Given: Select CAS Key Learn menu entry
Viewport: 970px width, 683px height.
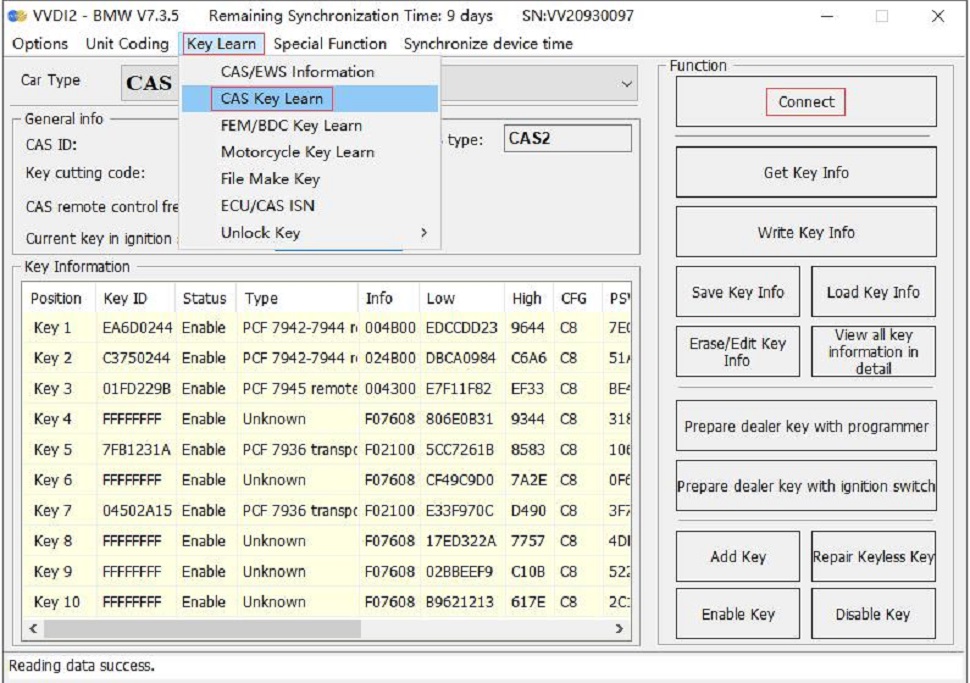Looking at the screenshot, I should [271, 99].
